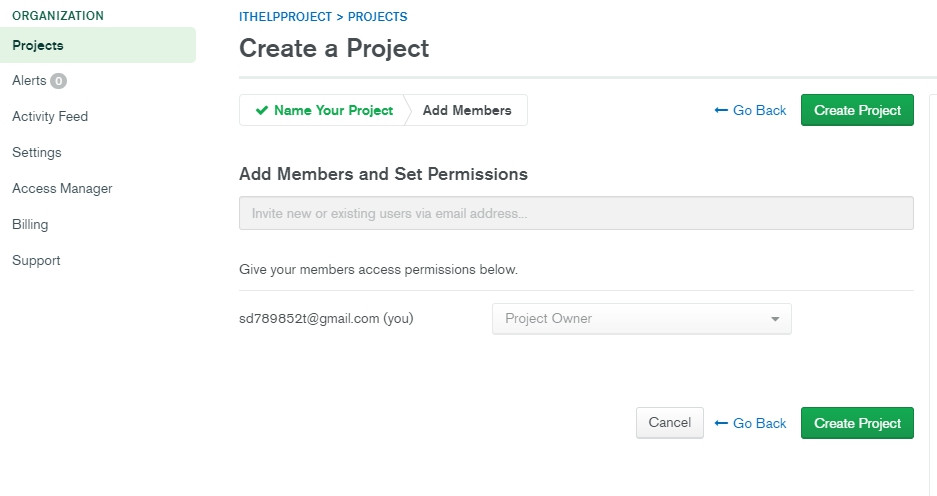Click the caret arrow in the role selector

[775, 320]
